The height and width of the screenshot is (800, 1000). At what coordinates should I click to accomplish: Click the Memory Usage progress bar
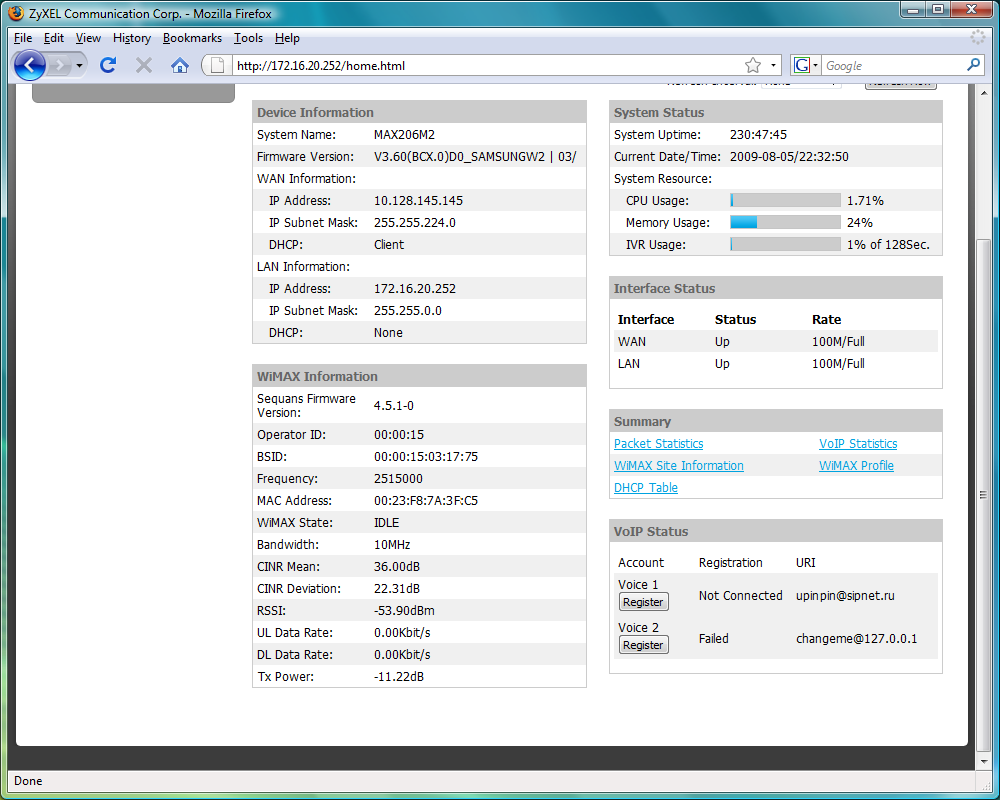785,222
